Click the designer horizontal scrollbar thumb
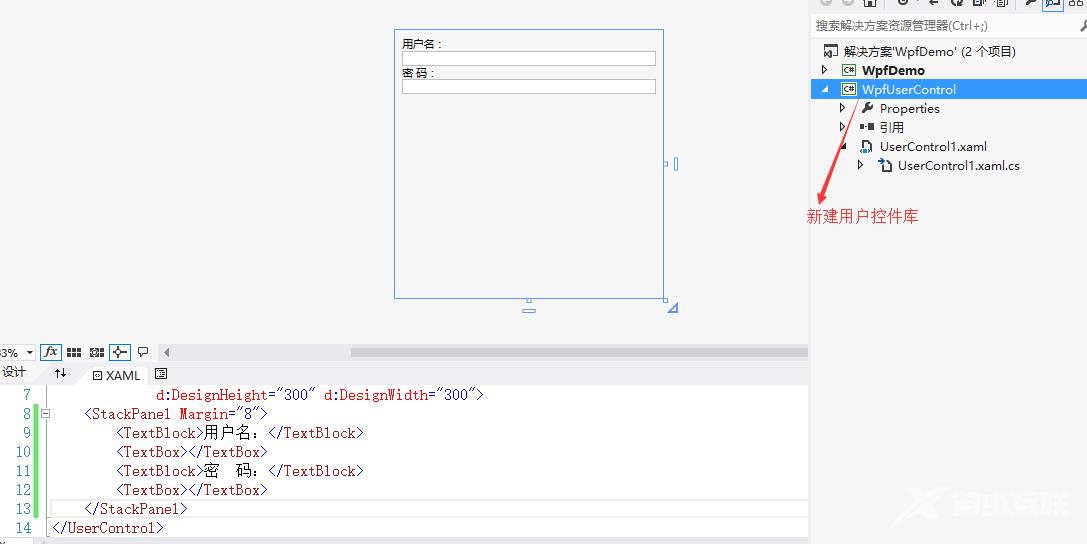1087x544 pixels. (579, 352)
